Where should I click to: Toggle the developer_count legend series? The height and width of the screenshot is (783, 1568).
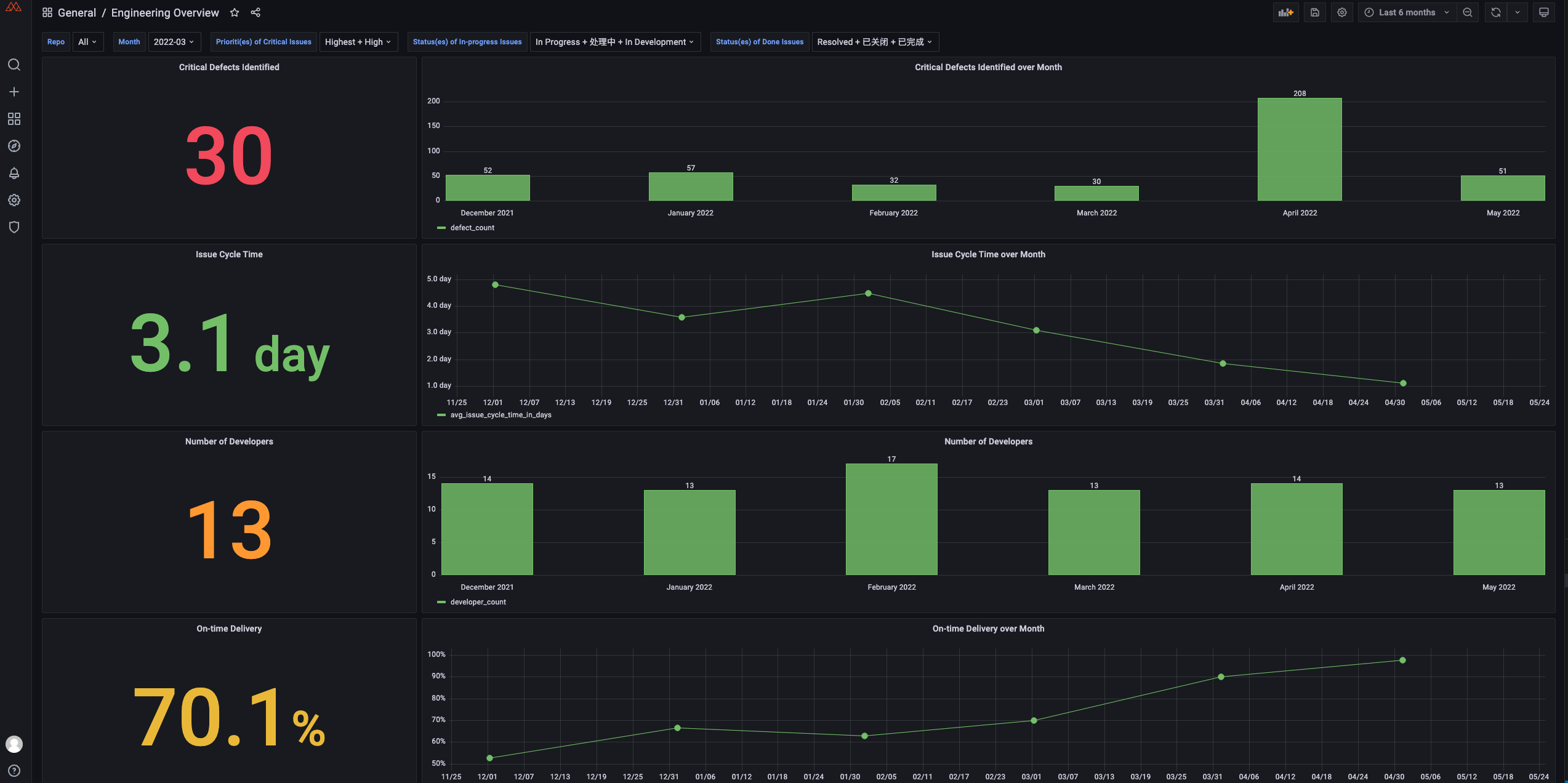[478, 602]
